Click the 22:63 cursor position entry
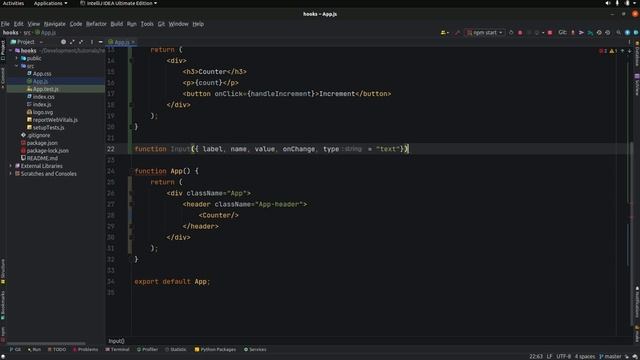Viewport: 640px width, 360px height. point(536,356)
